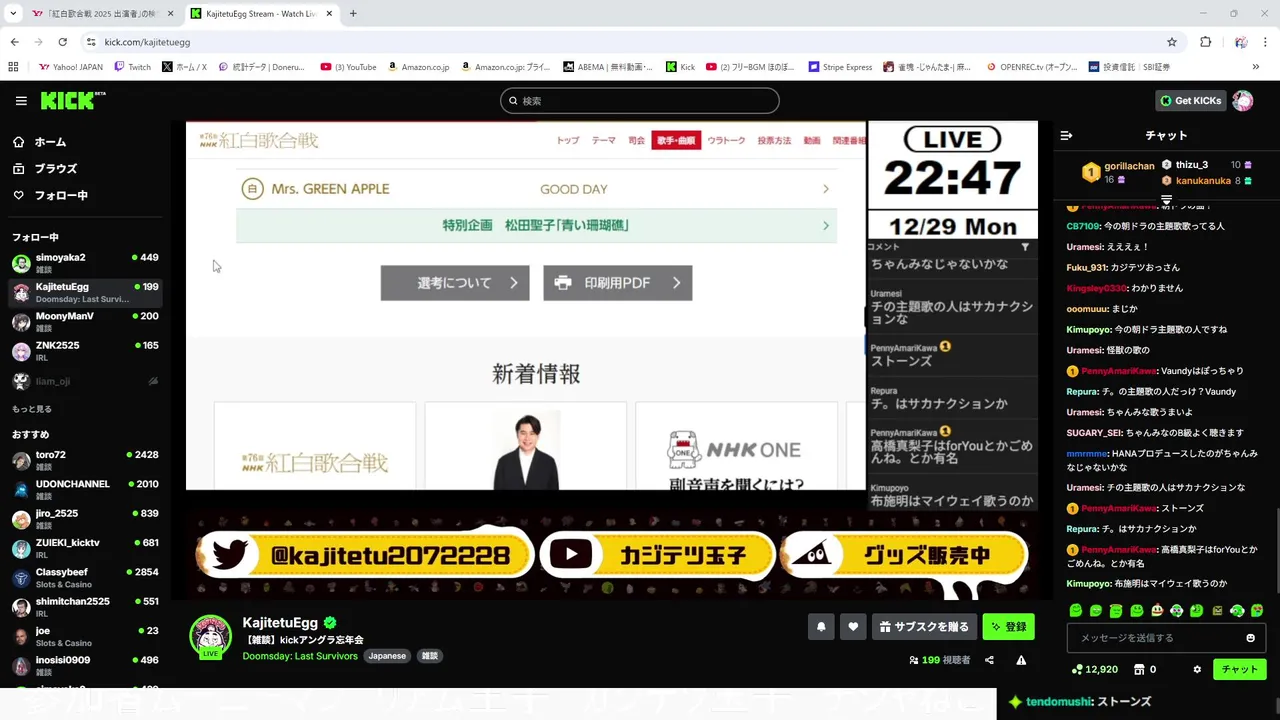This screenshot has width=1280, height=720.
Task: Open recommended Classybeef channel
Action: (85, 577)
